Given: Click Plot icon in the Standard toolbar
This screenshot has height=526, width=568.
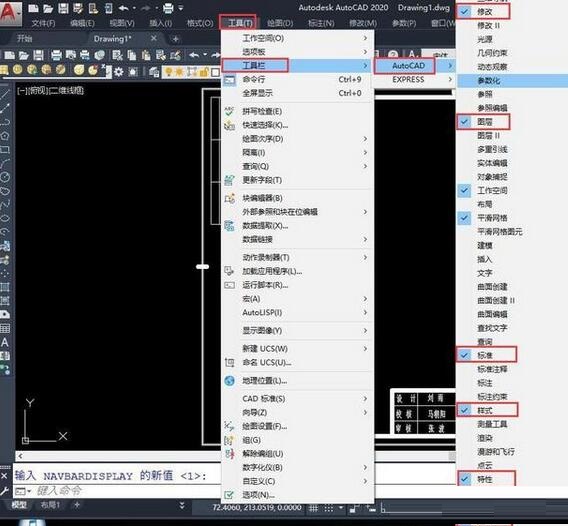Looking at the screenshot, I should click(56, 55).
